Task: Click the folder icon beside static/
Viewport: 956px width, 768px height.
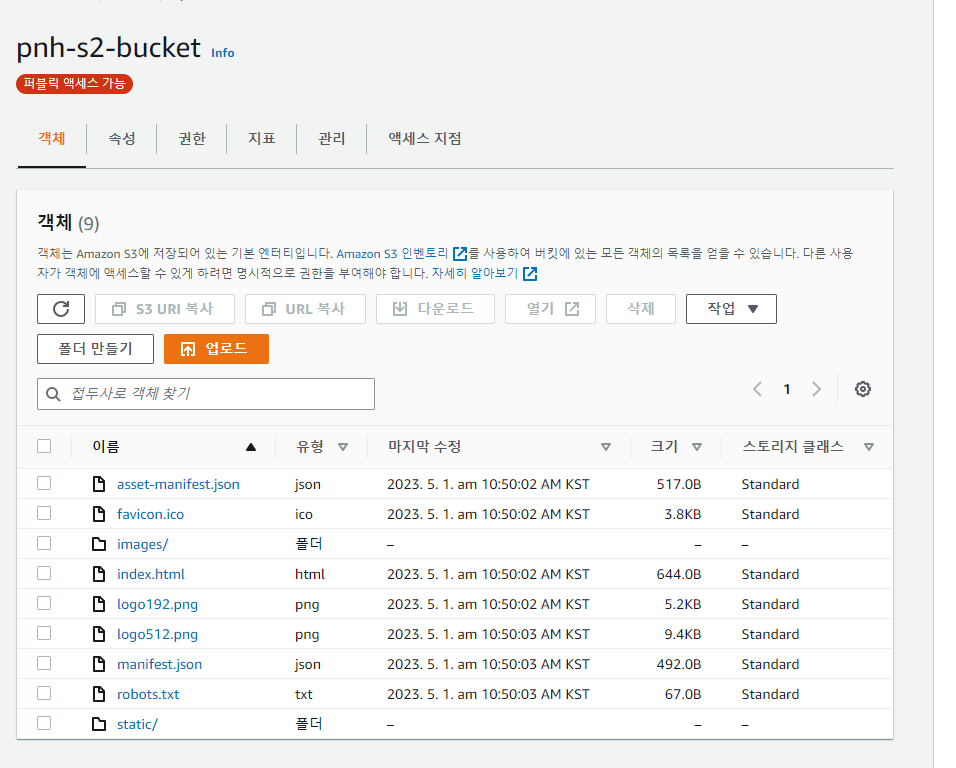Action: 99,724
